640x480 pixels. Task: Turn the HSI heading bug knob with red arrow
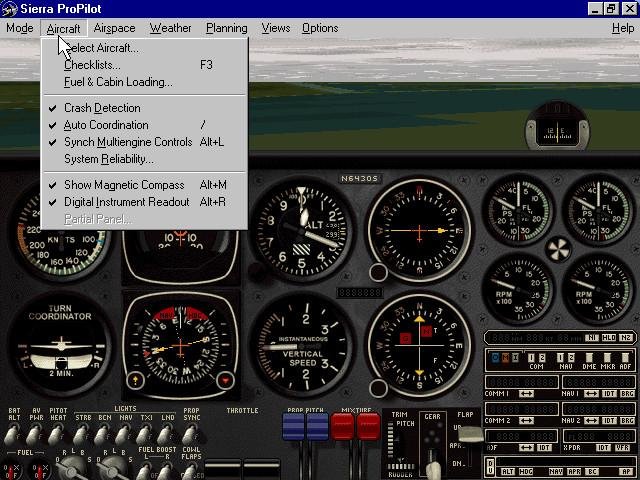click(225, 380)
